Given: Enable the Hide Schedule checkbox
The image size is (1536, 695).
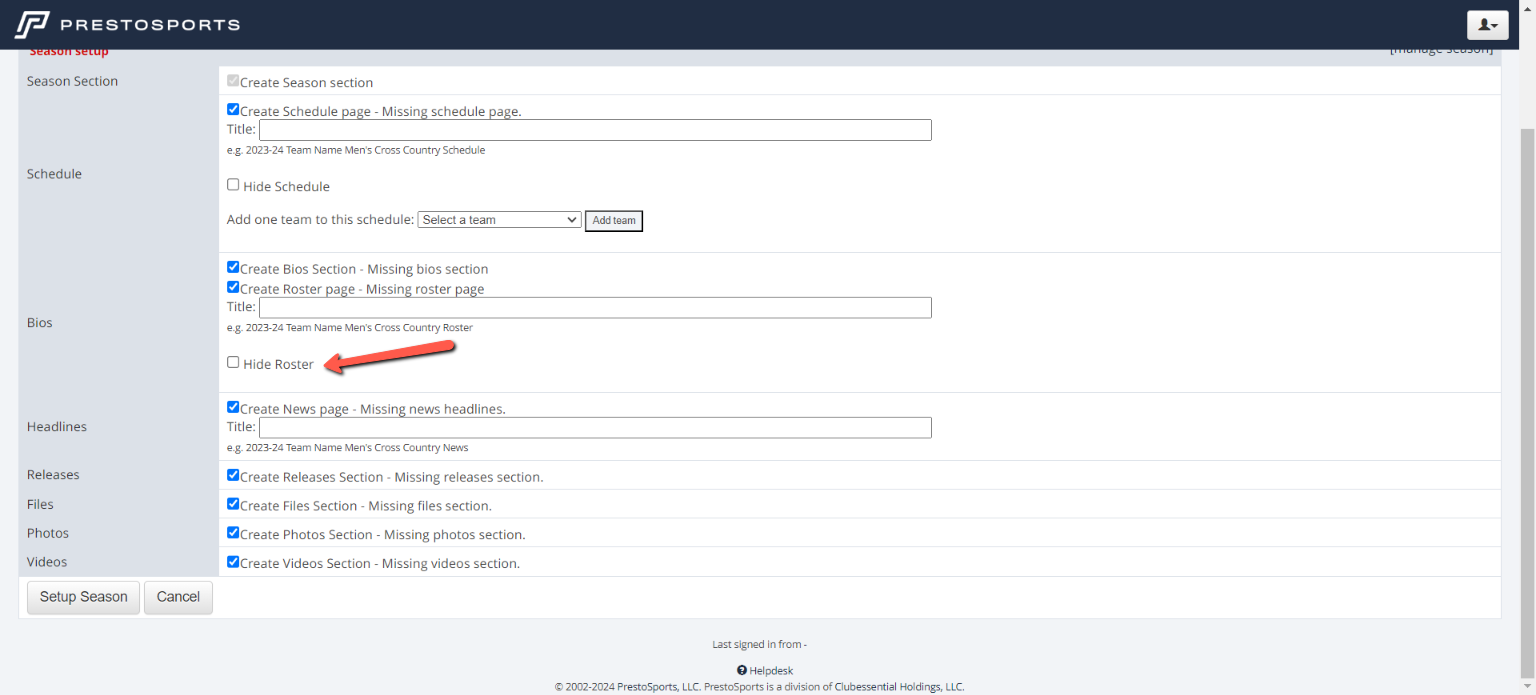Looking at the screenshot, I should pyautogui.click(x=233, y=185).
